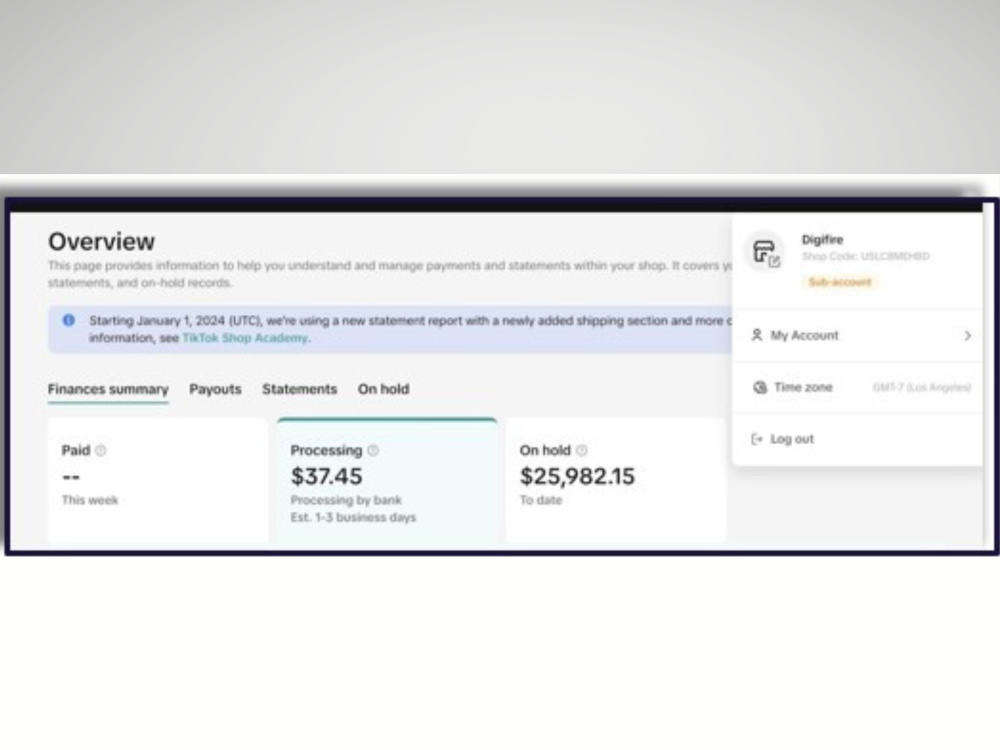
Task: Click the 'This week' label
Action: [x=90, y=500]
